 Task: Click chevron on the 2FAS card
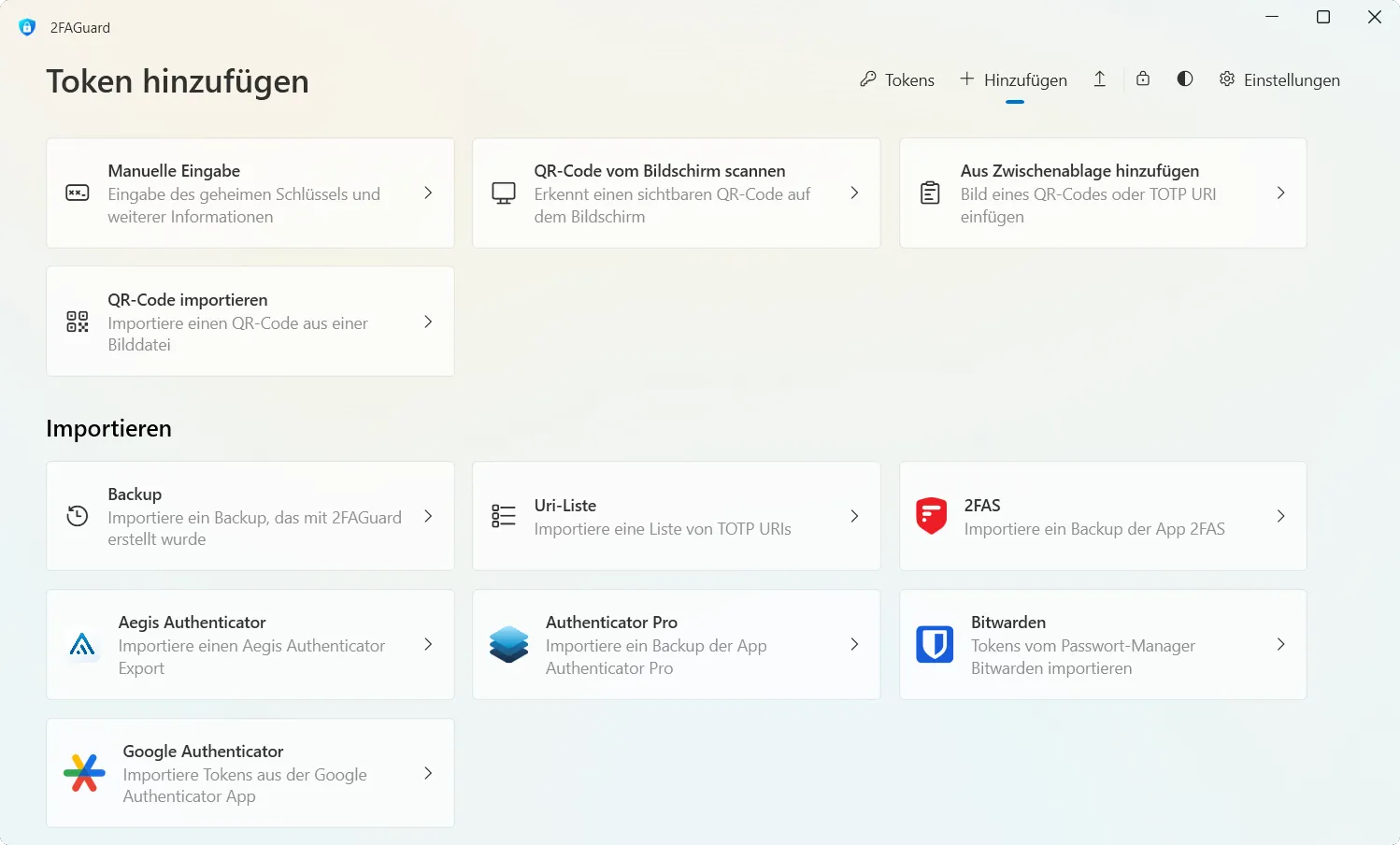point(1280,516)
